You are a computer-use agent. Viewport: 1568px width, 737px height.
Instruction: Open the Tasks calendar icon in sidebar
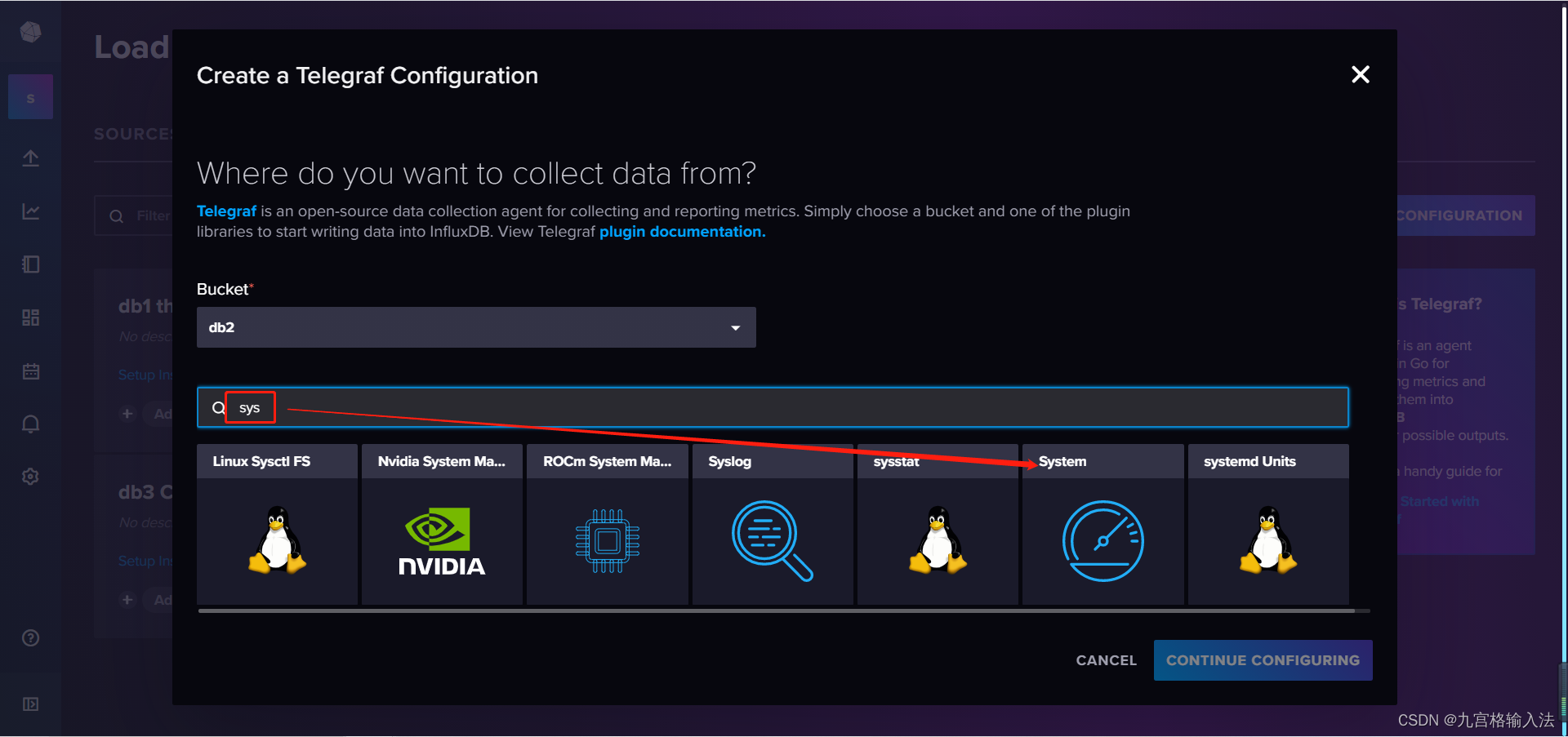pyautogui.click(x=30, y=371)
